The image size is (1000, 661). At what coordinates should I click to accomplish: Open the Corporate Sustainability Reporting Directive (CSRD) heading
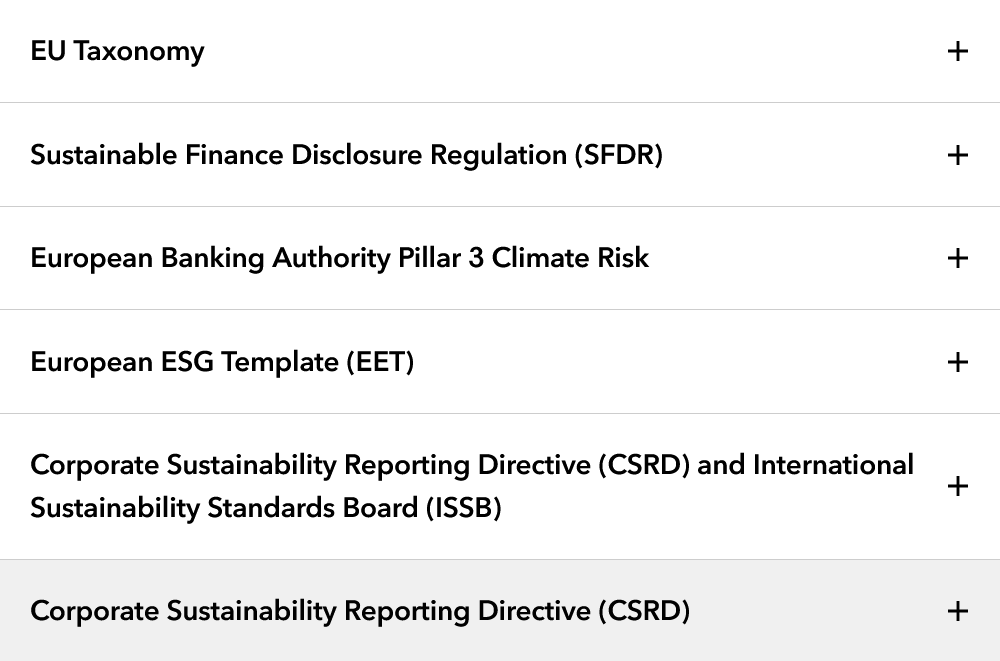(360, 611)
